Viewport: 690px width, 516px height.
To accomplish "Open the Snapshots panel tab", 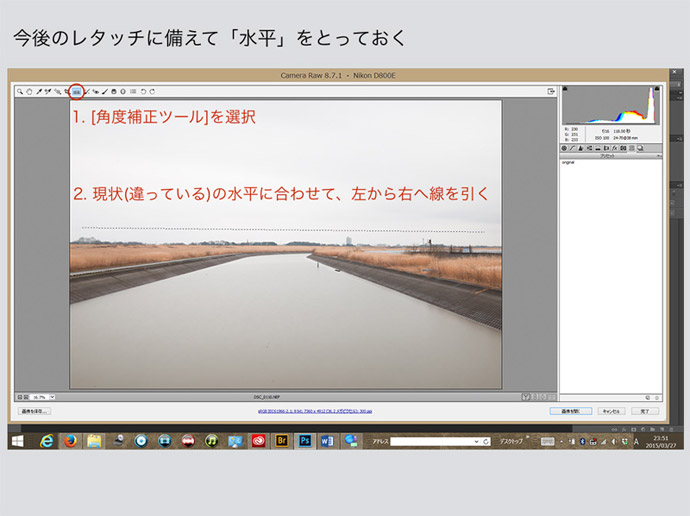I will (x=640, y=148).
